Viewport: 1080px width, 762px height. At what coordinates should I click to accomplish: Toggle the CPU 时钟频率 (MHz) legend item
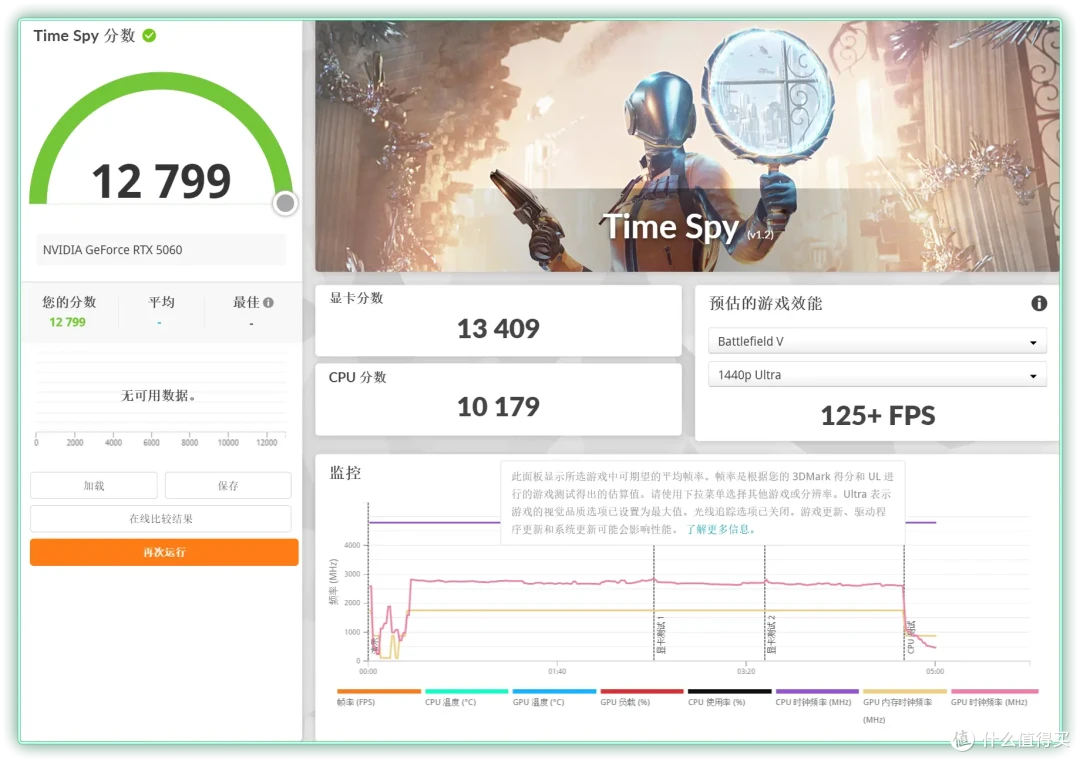(817, 697)
